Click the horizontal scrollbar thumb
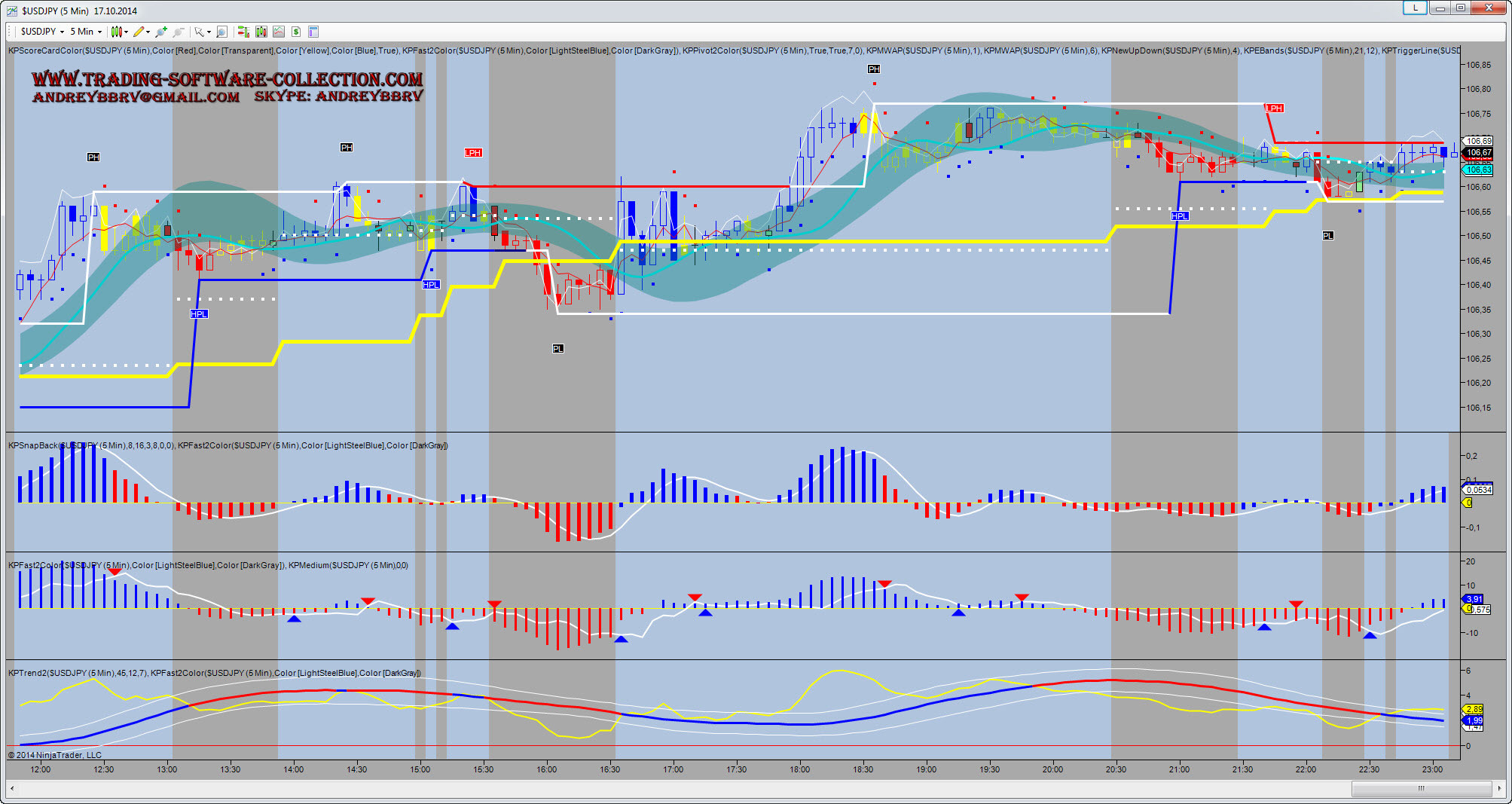 (x=1421, y=788)
